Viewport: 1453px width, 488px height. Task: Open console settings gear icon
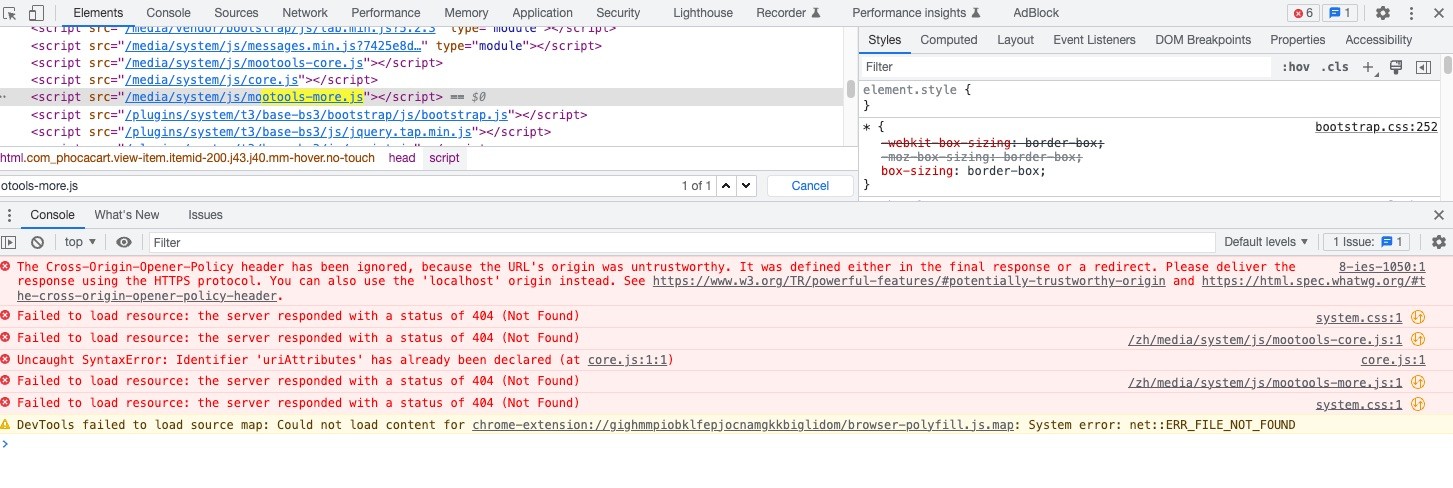[x=1439, y=242]
